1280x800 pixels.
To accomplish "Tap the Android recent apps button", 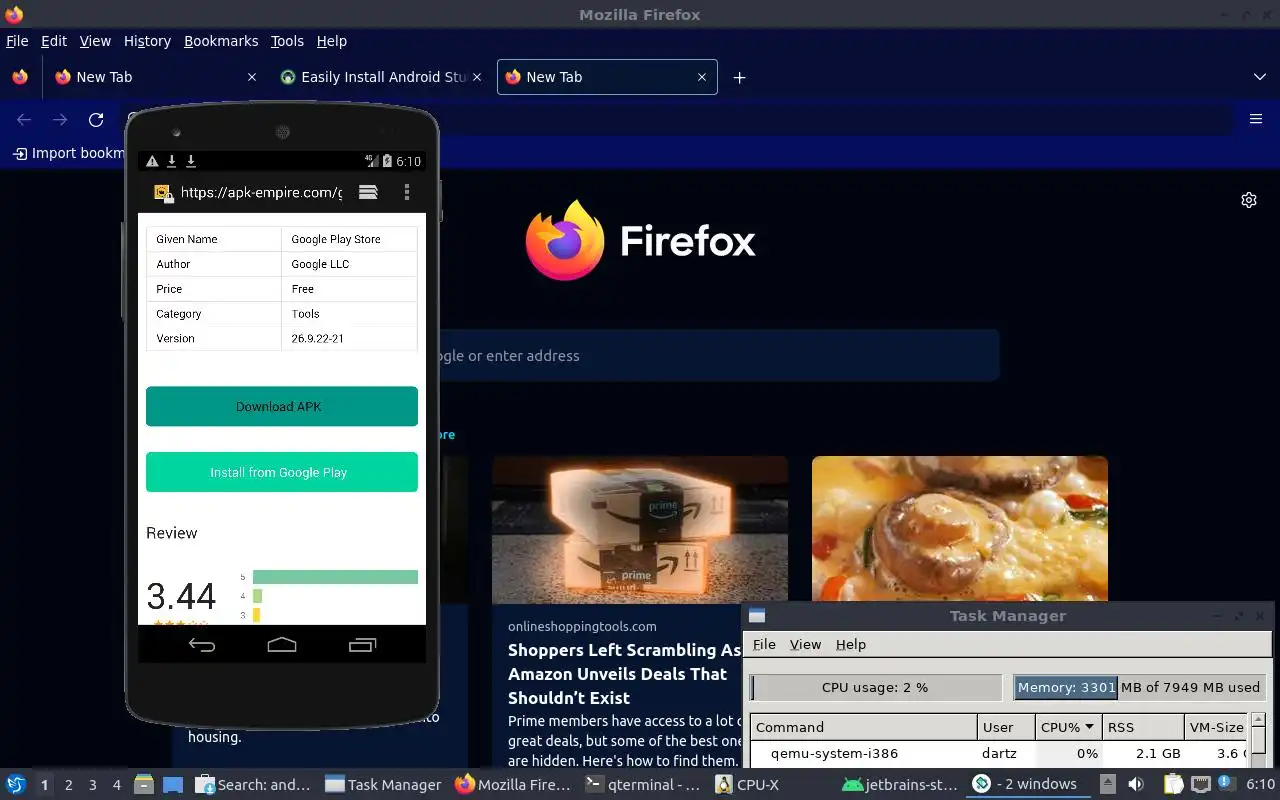I will [362, 645].
